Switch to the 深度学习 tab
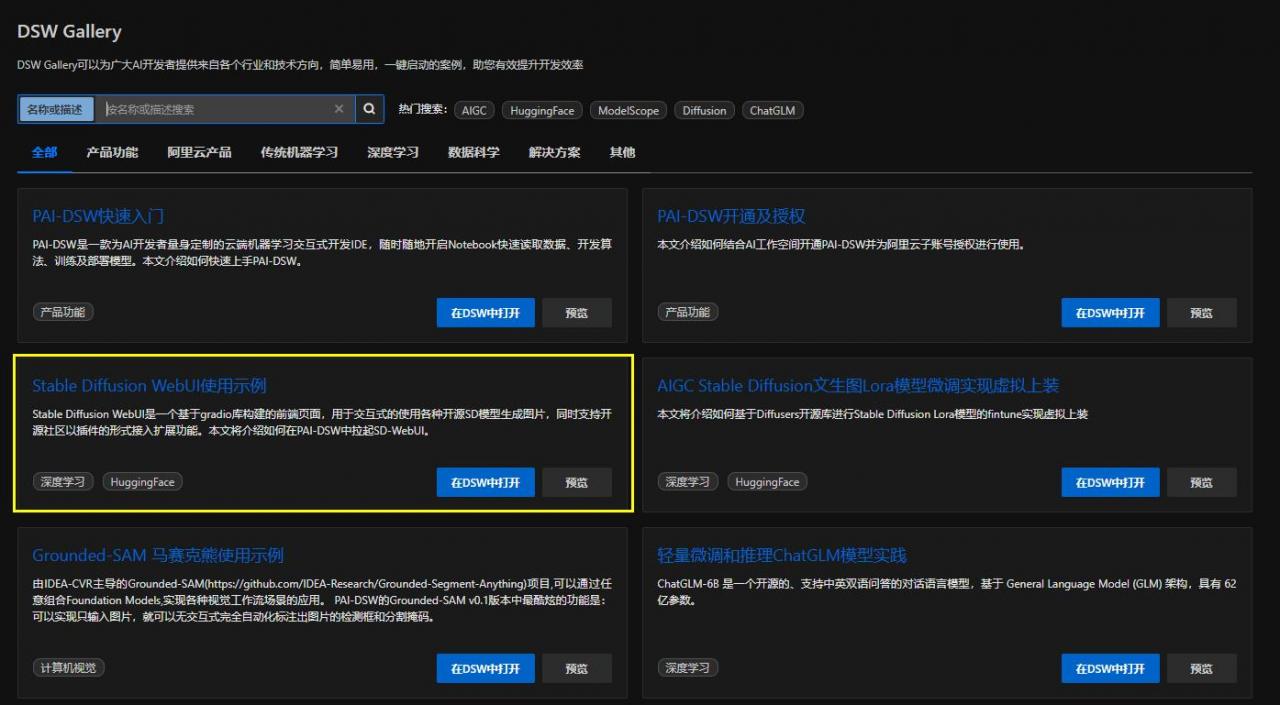Viewport: 1280px width, 705px height. point(393,152)
